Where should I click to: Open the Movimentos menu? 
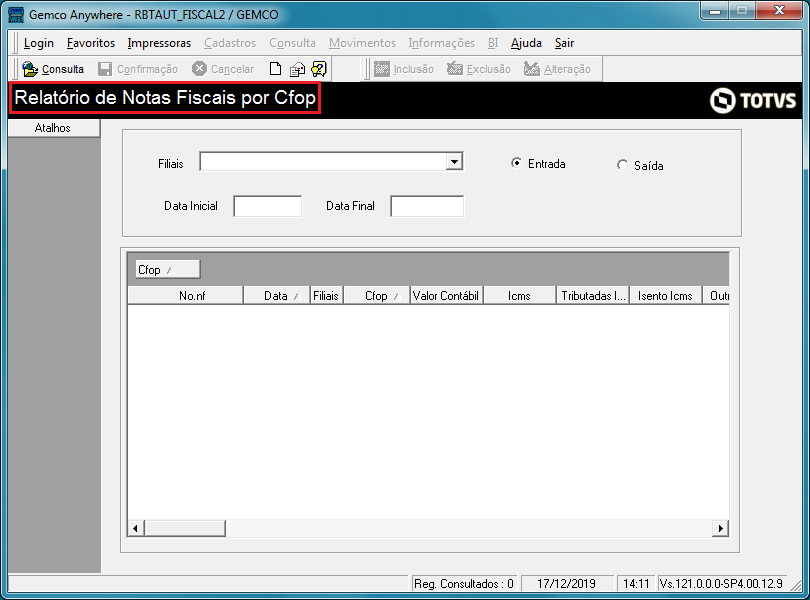pos(362,43)
